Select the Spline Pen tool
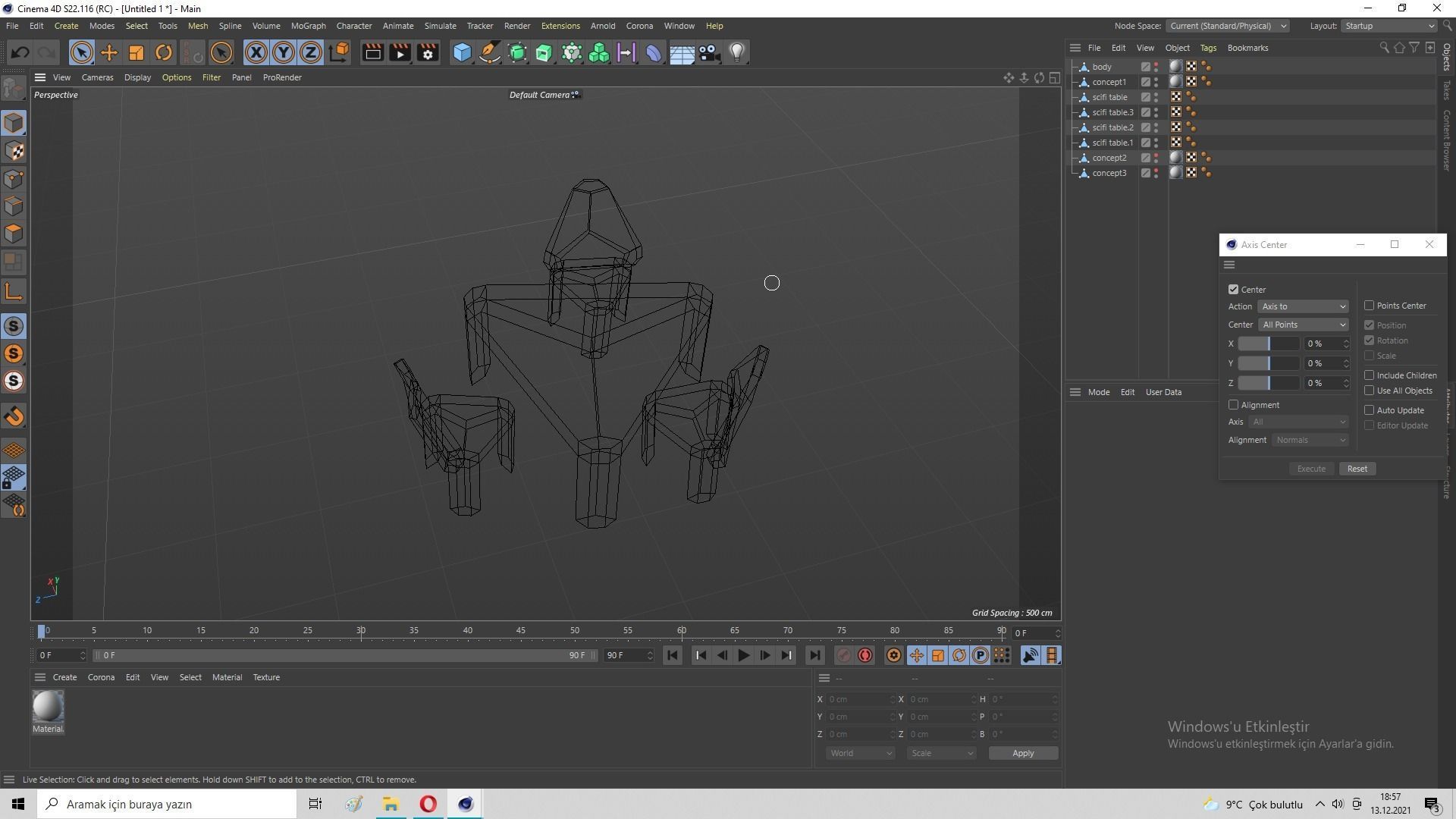 [490, 52]
